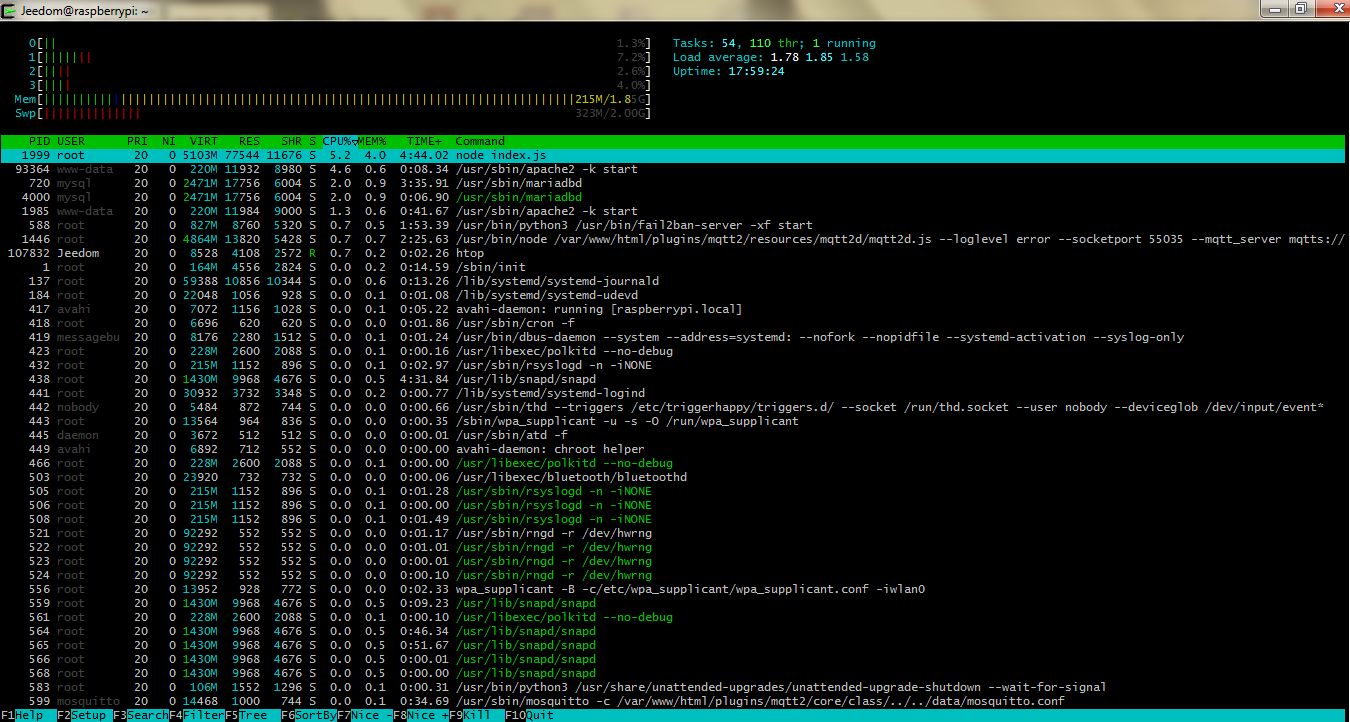Select the 'avahi-daemon: chroot helper' row
The image size is (1350, 722).
point(673,449)
